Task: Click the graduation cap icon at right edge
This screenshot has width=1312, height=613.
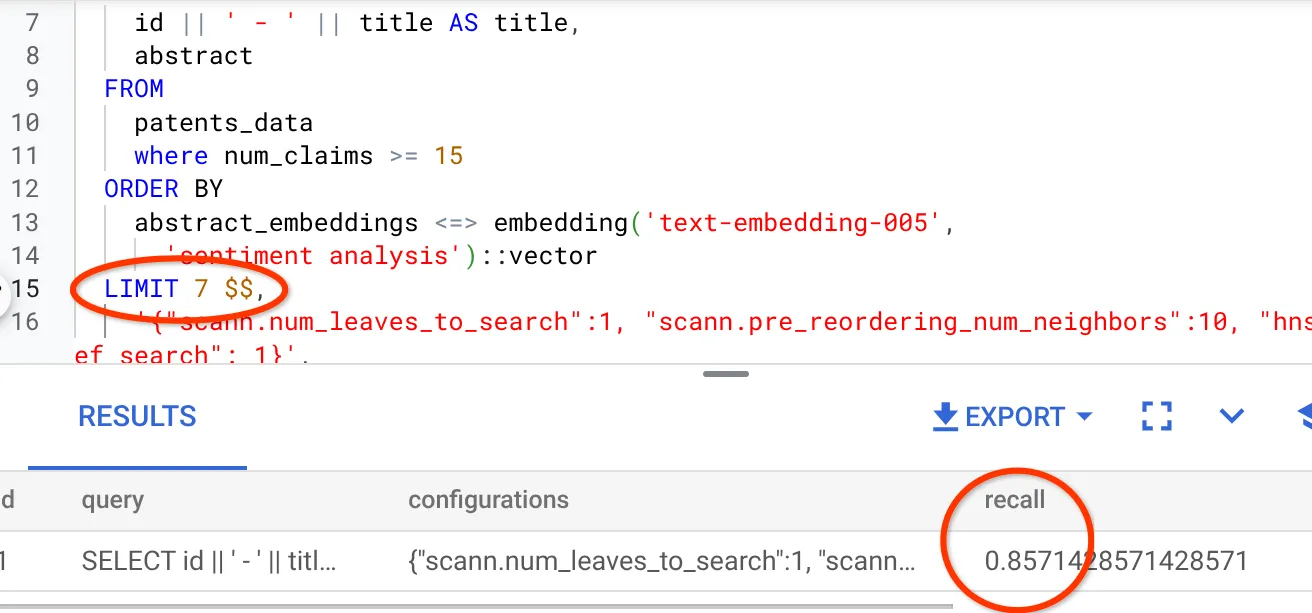Action: tap(1302, 417)
